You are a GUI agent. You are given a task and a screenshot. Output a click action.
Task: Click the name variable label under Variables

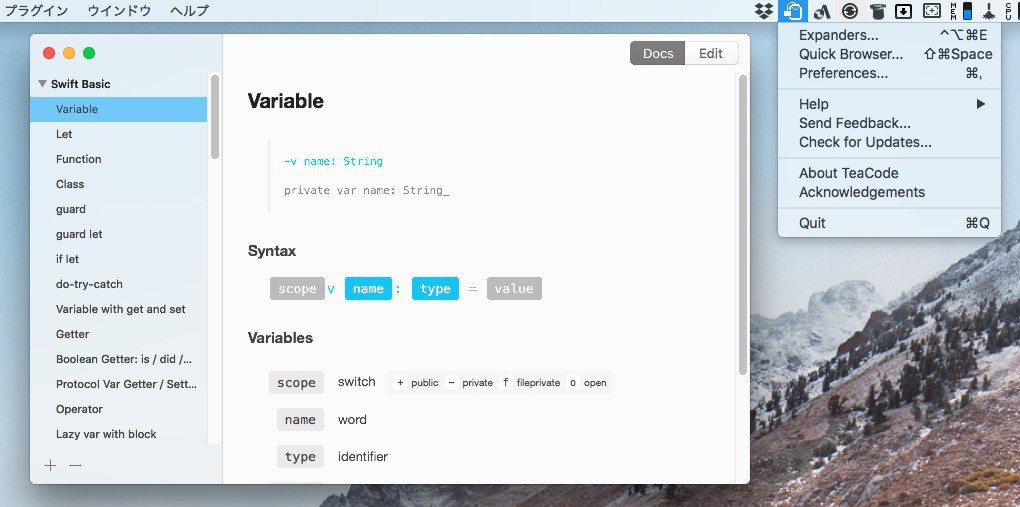[x=300, y=420]
